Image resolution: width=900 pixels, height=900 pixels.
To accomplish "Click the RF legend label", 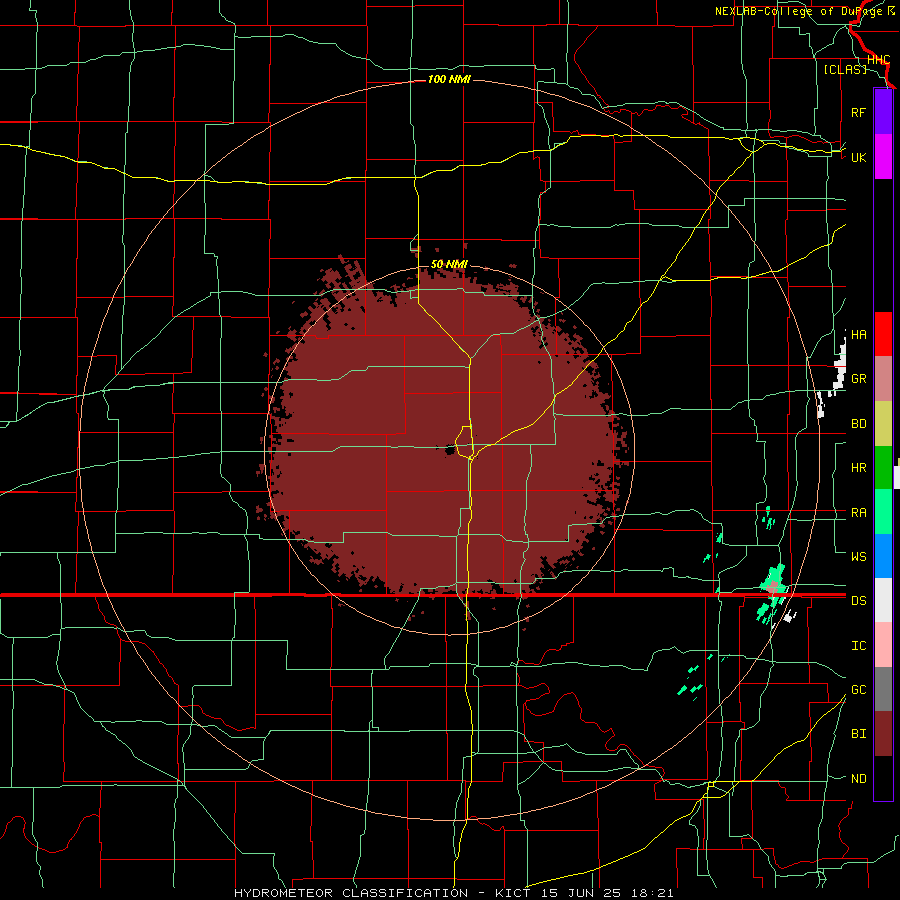I will click(858, 112).
